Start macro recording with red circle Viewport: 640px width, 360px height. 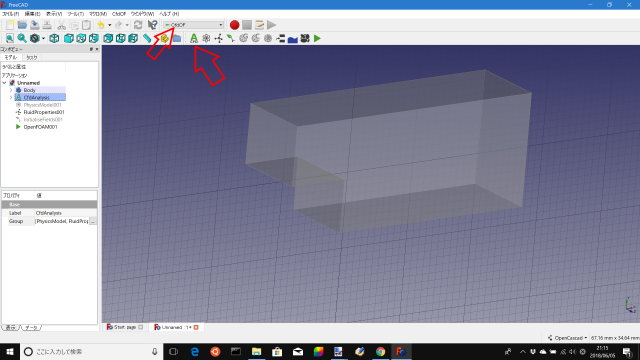[x=234, y=25]
